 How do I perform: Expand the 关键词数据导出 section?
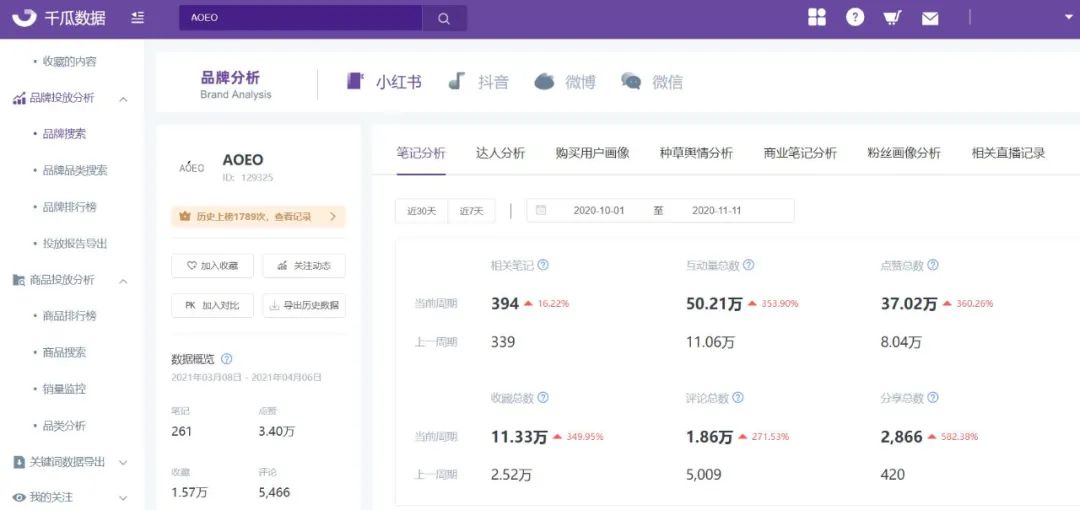point(123,462)
